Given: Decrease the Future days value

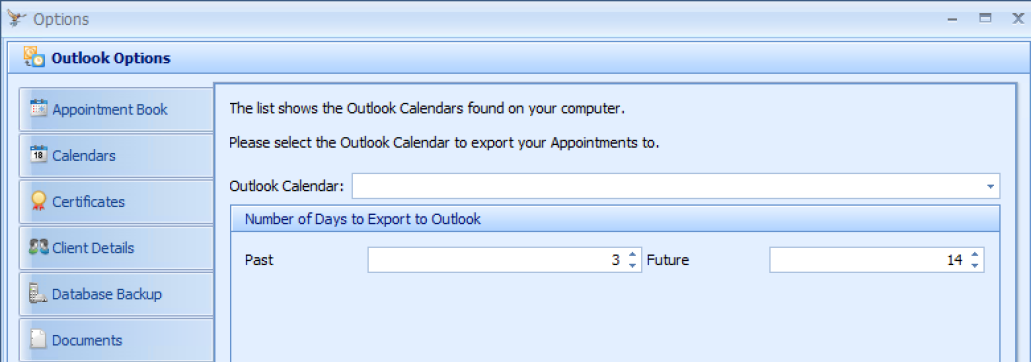Looking at the screenshot, I should 974,265.
